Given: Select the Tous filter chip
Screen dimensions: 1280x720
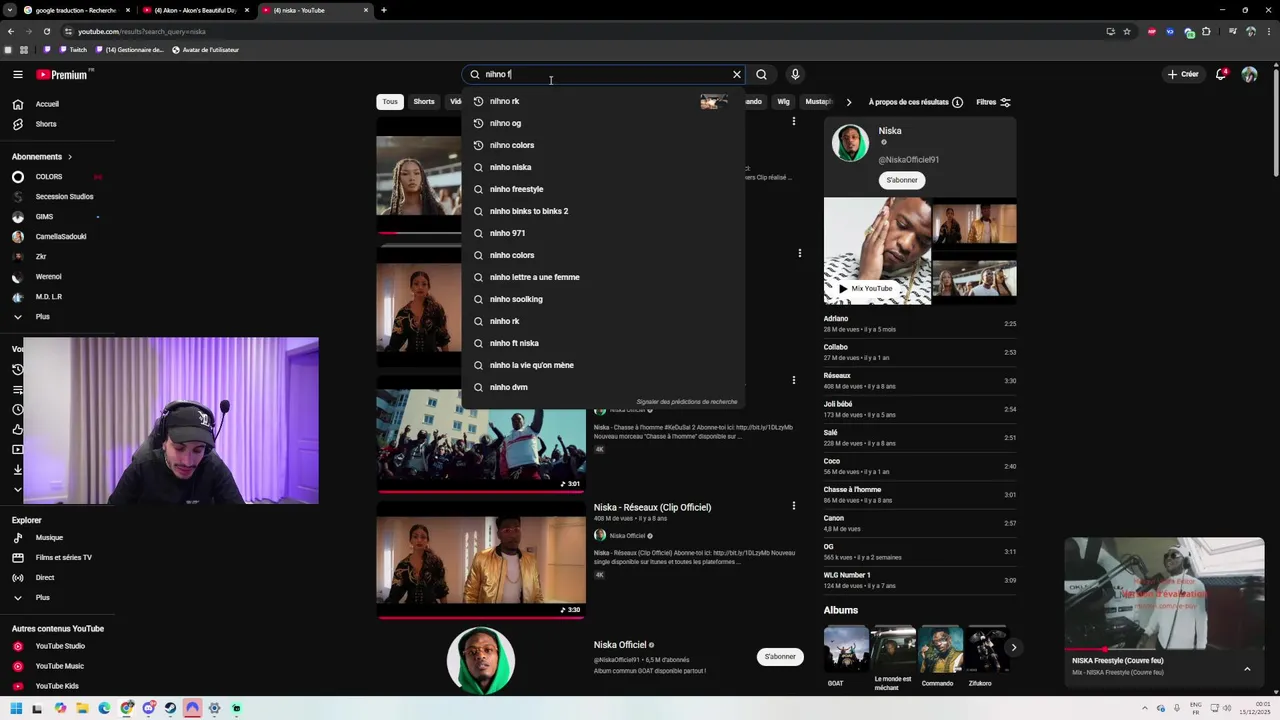Looking at the screenshot, I should tap(390, 102).
